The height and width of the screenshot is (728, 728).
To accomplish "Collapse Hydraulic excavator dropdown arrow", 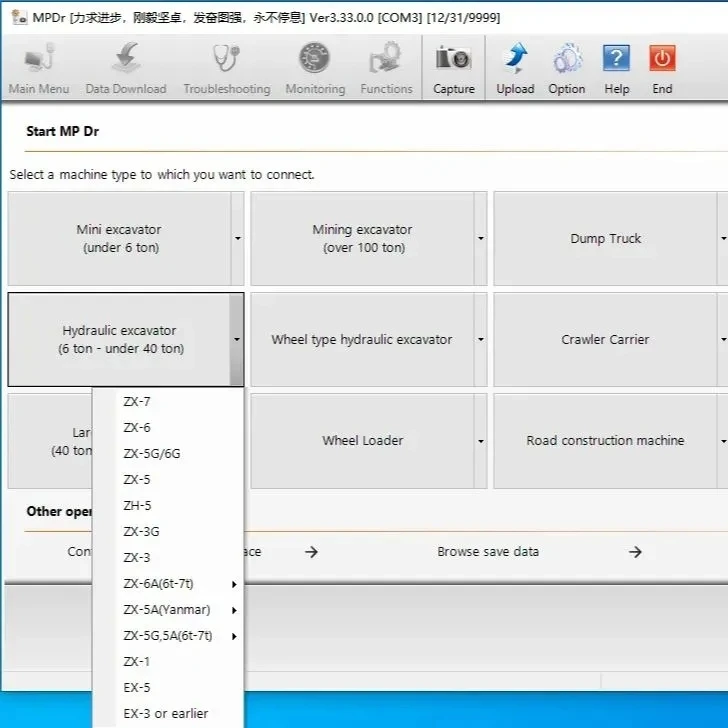I will (x=237, y=339).
